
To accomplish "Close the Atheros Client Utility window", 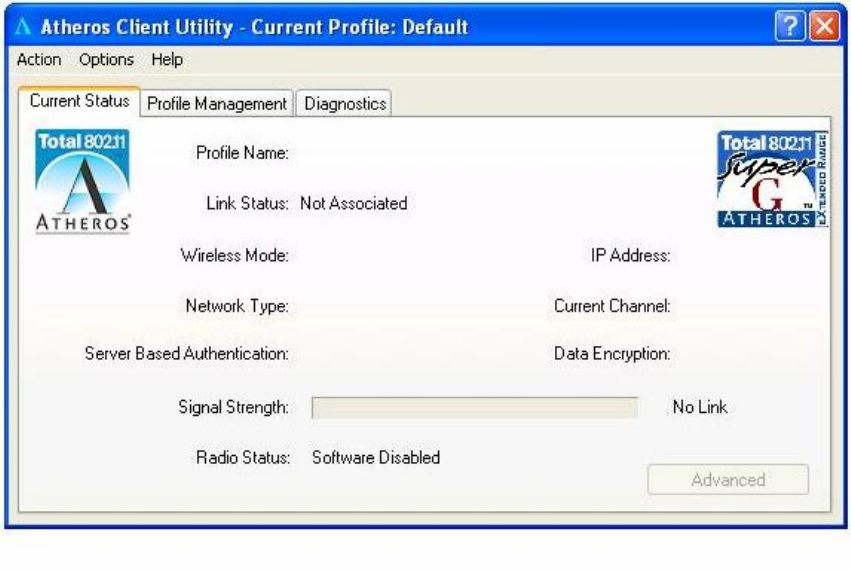I will [x=825, y=26].
